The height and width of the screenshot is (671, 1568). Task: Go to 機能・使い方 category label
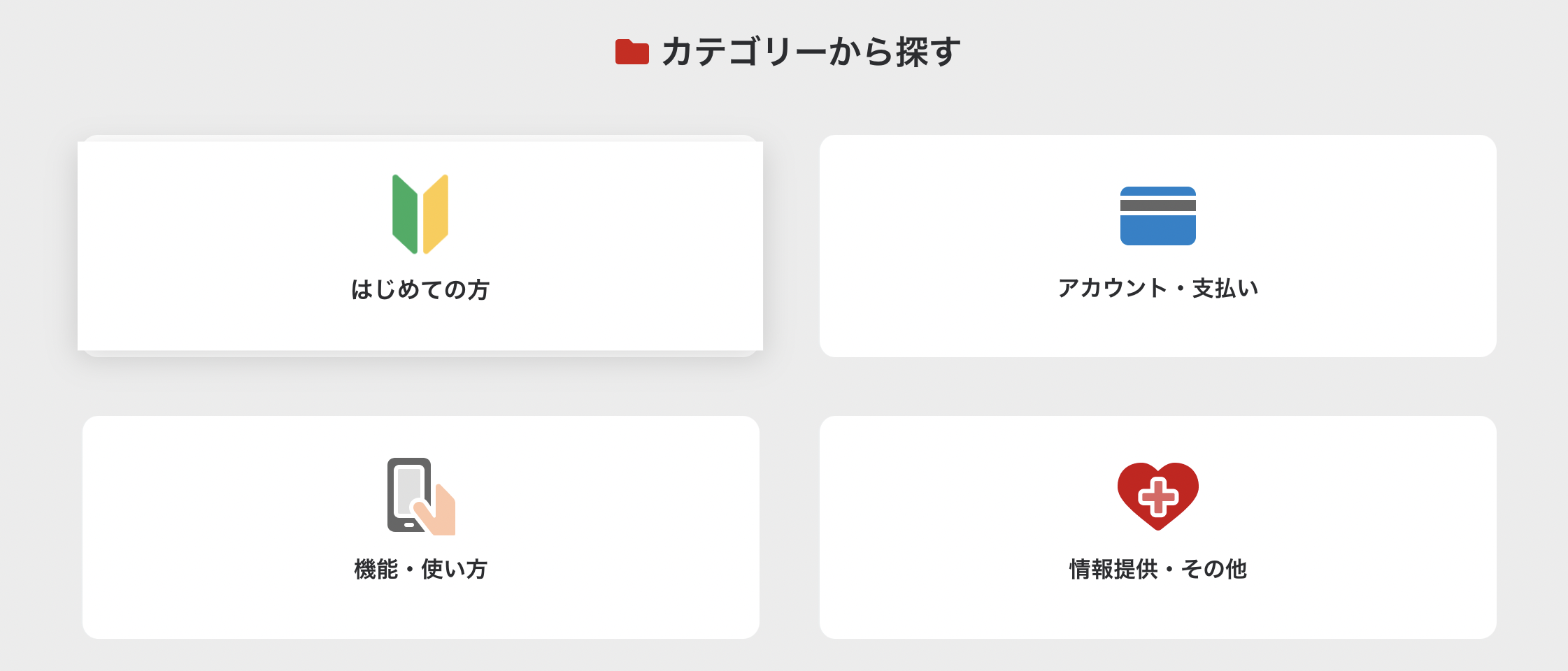click(x=420, y=569)
